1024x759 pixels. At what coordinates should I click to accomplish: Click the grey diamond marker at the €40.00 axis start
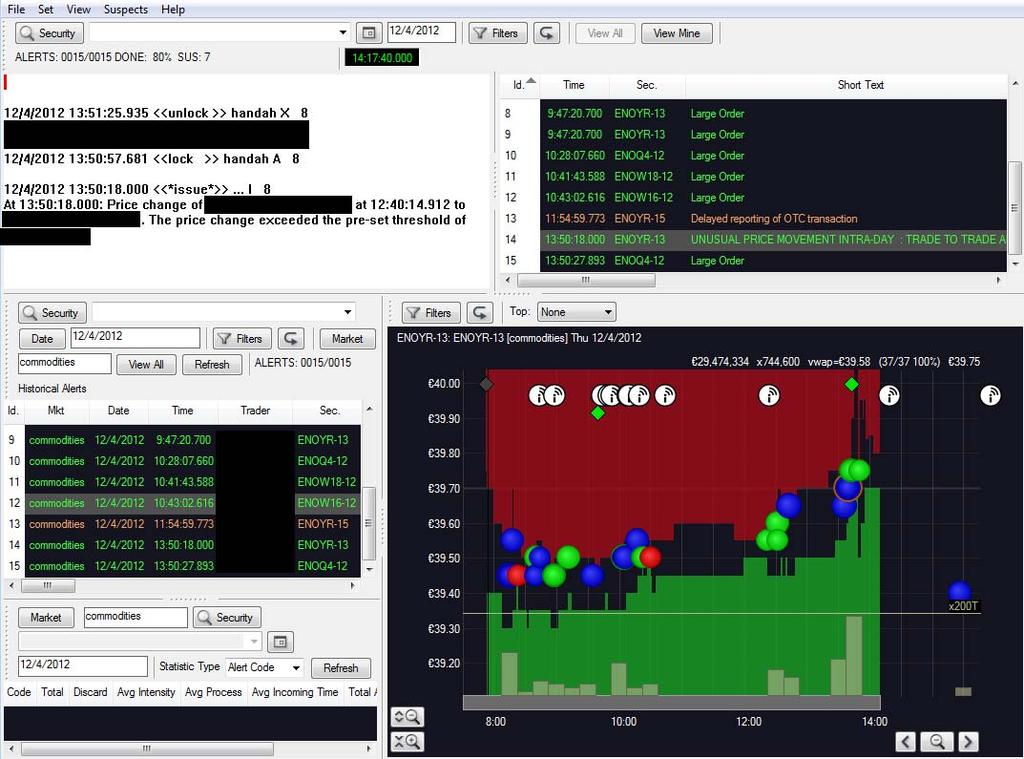click(x=486, y=384)
